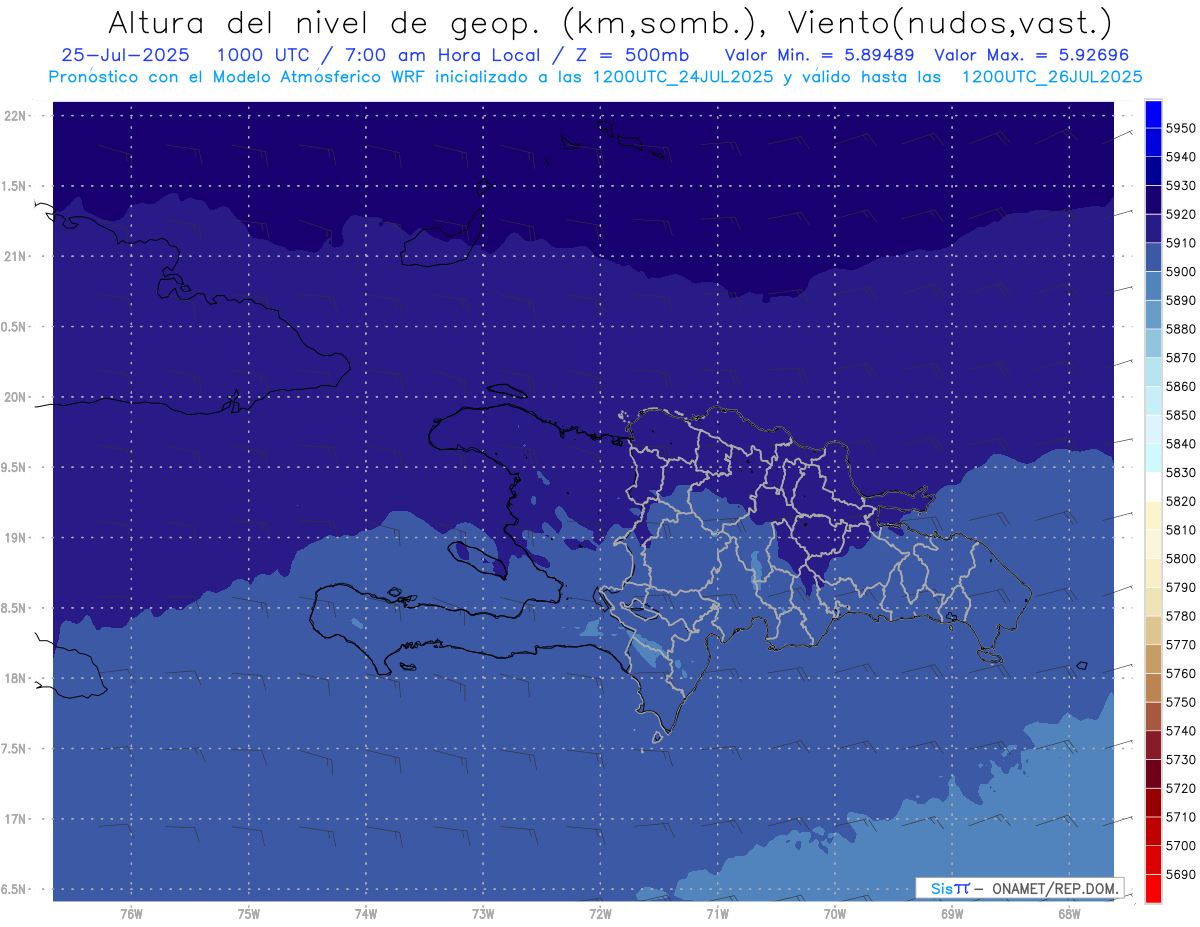The height and width of the screenshot is (927, 1200).
Task: Click the 'Valor Min. = 5.89489' text
Action: point(819,55)
